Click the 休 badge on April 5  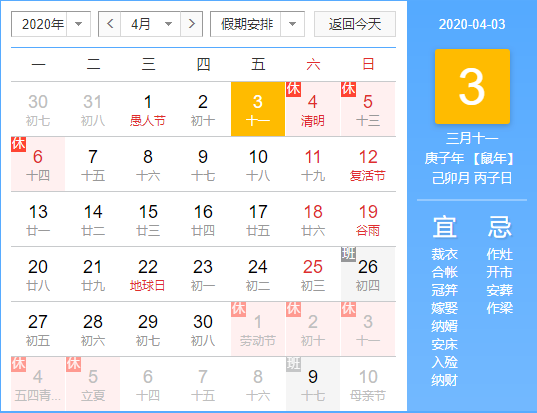tap(348, 89)
